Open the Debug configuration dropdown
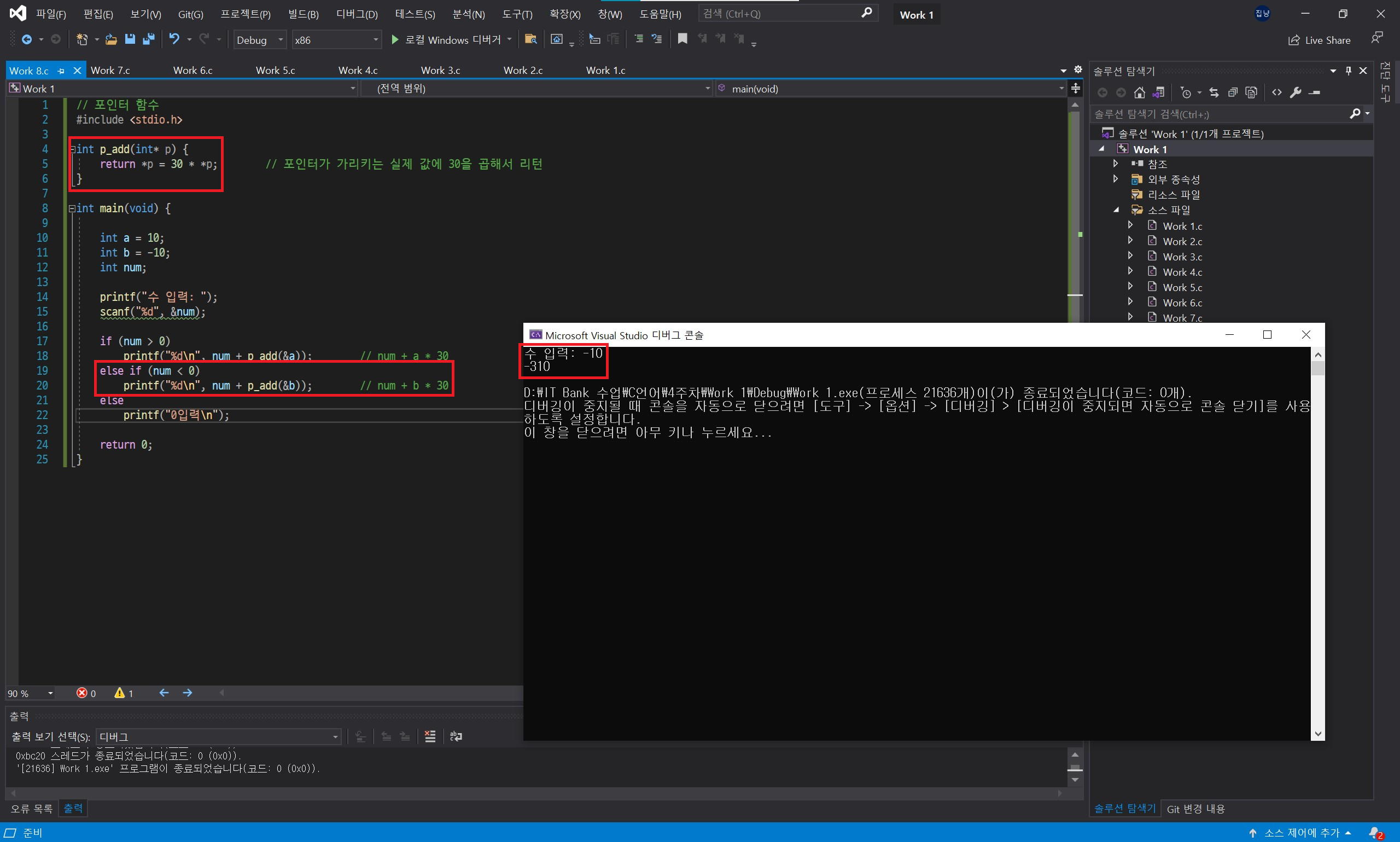 (259, 40)
